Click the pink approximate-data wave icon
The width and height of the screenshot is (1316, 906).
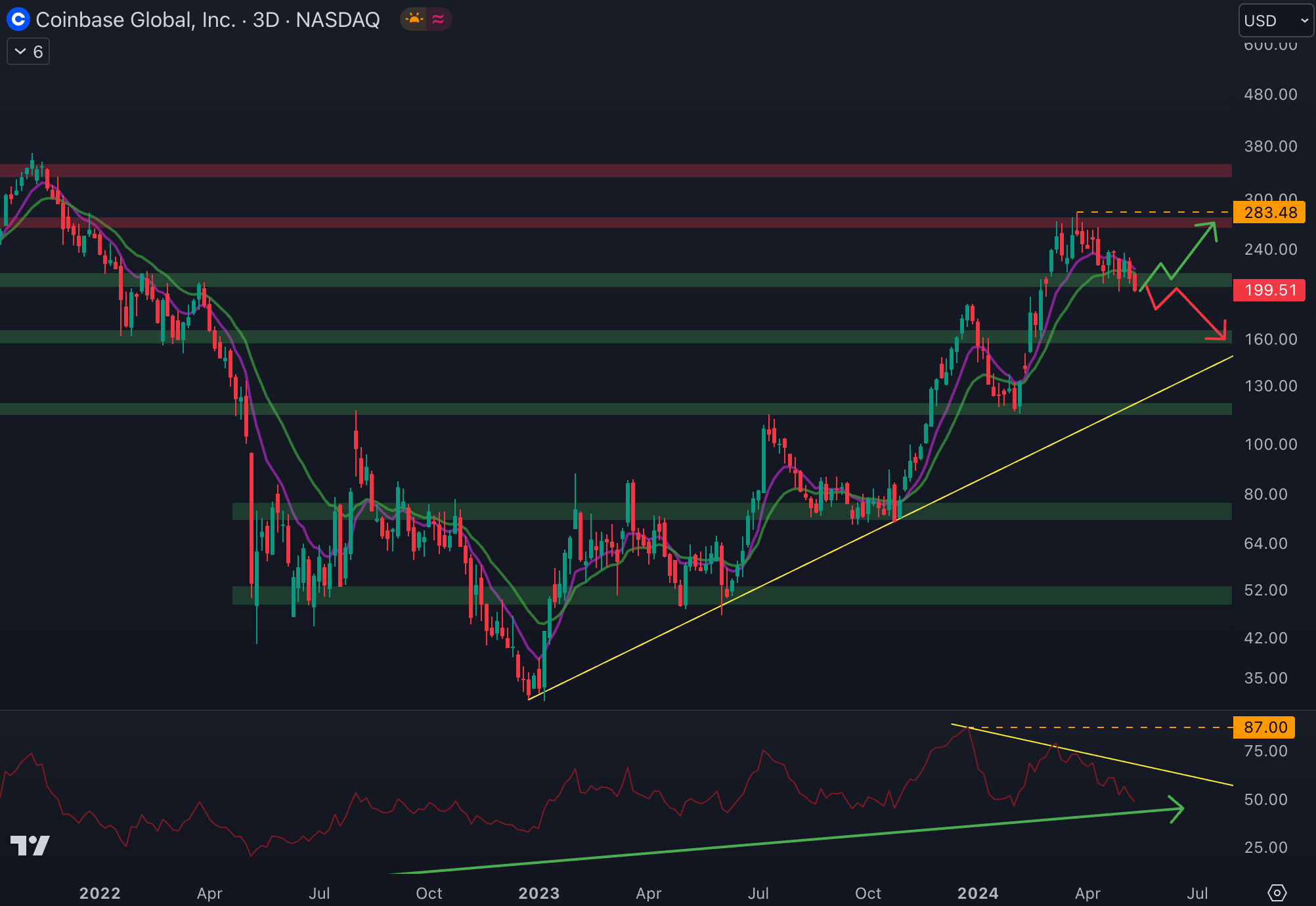[438, 20]
